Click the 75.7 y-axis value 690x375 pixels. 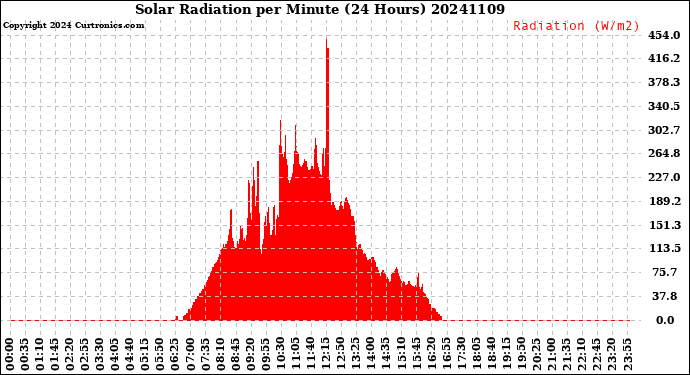665,272
